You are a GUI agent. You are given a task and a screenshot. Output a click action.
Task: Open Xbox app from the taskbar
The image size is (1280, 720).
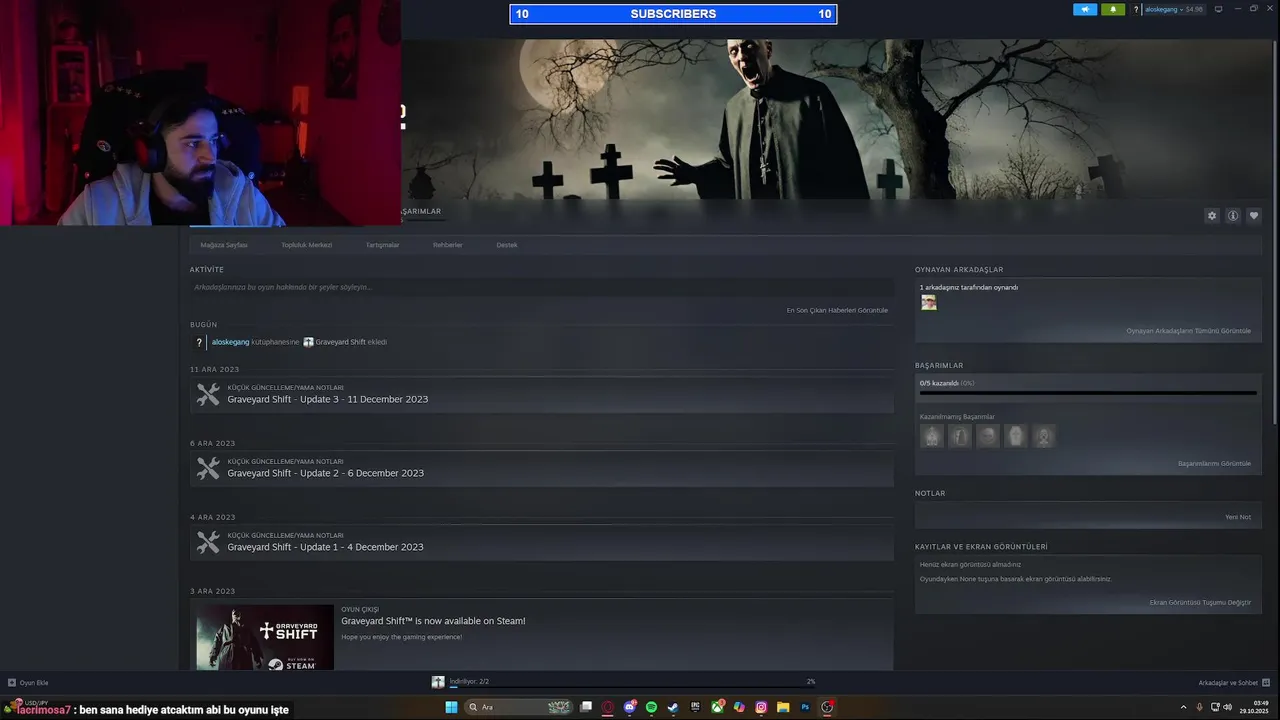(717, 707)
